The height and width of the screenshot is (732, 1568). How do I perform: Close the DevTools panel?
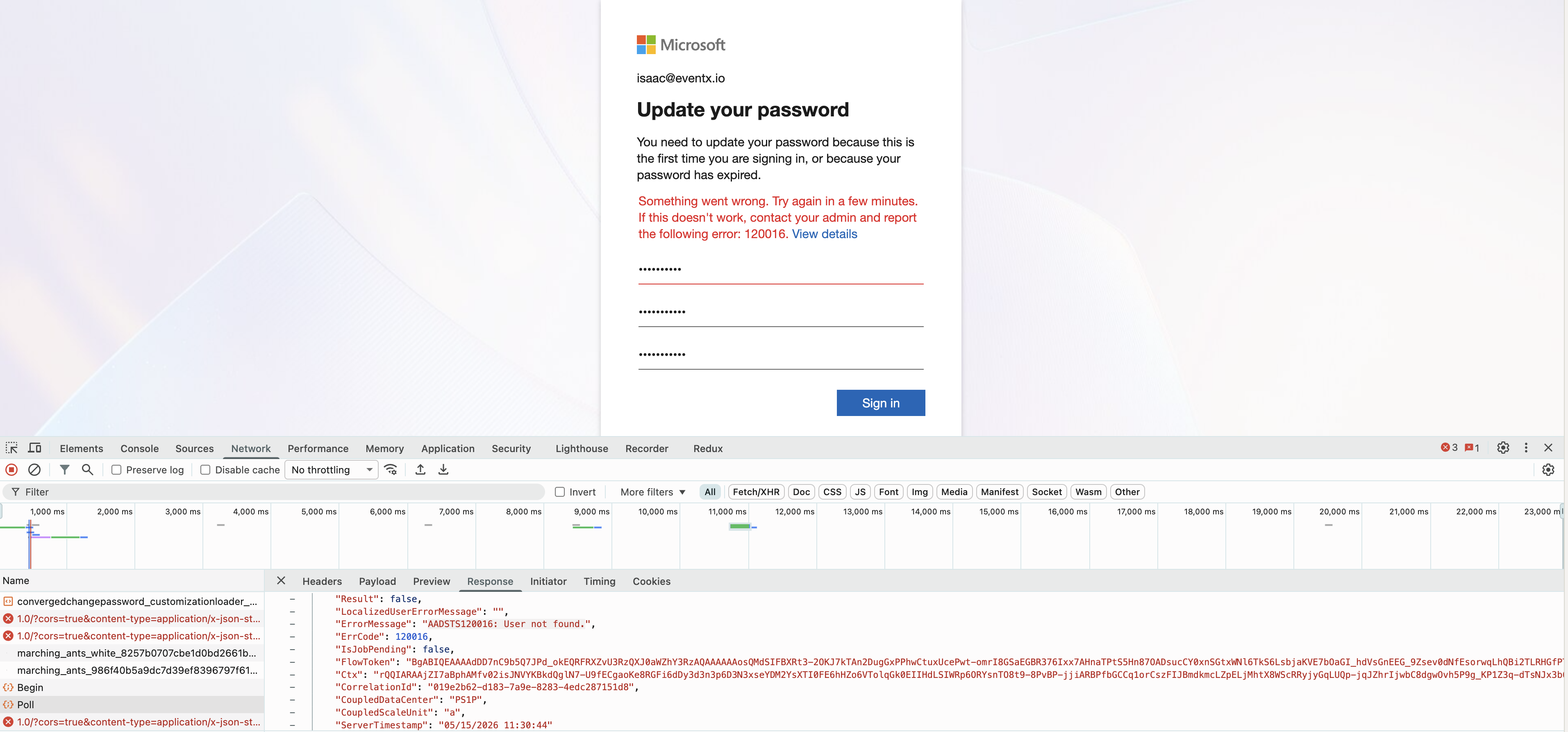pos(1548,448)
